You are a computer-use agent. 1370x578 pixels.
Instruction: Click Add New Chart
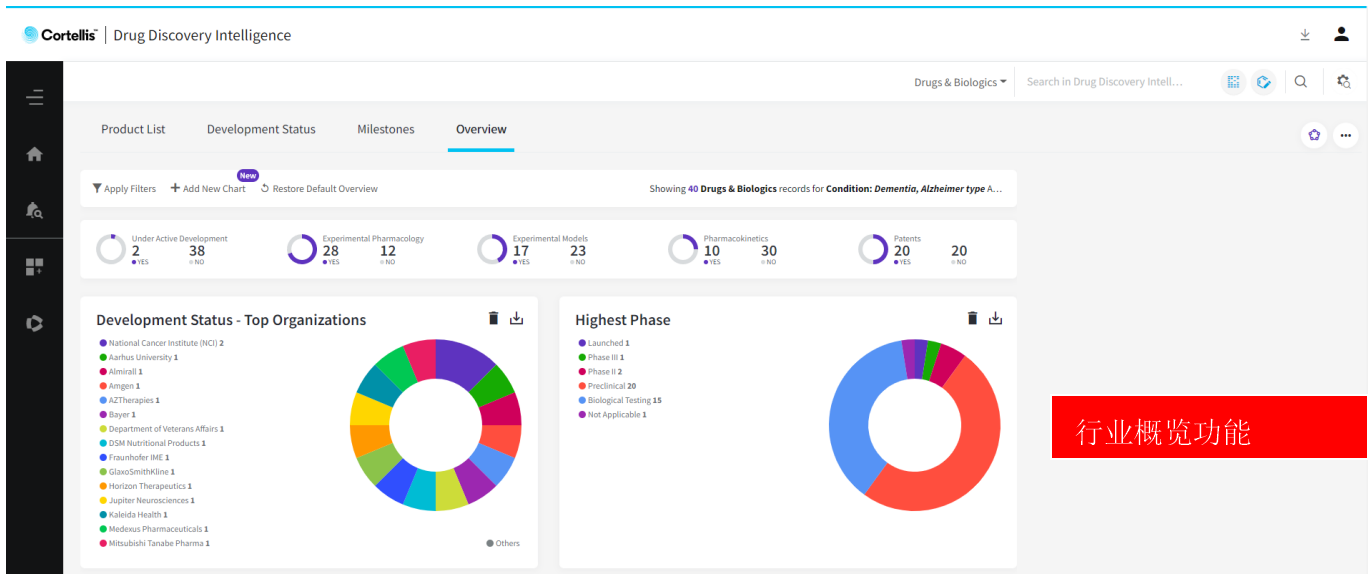point(208,188)
